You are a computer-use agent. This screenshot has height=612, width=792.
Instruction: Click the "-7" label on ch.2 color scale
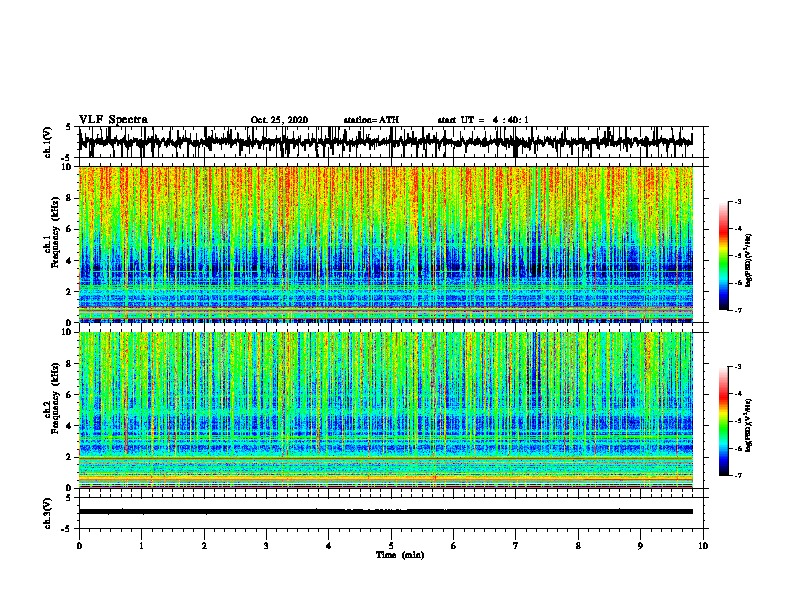(x=737, y=476)
